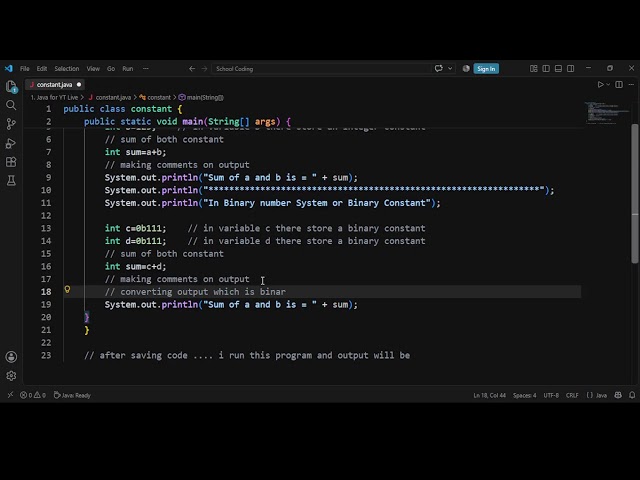
Task: Place cursor on 'int sum=c+d;' line
Action: point(136,267)
